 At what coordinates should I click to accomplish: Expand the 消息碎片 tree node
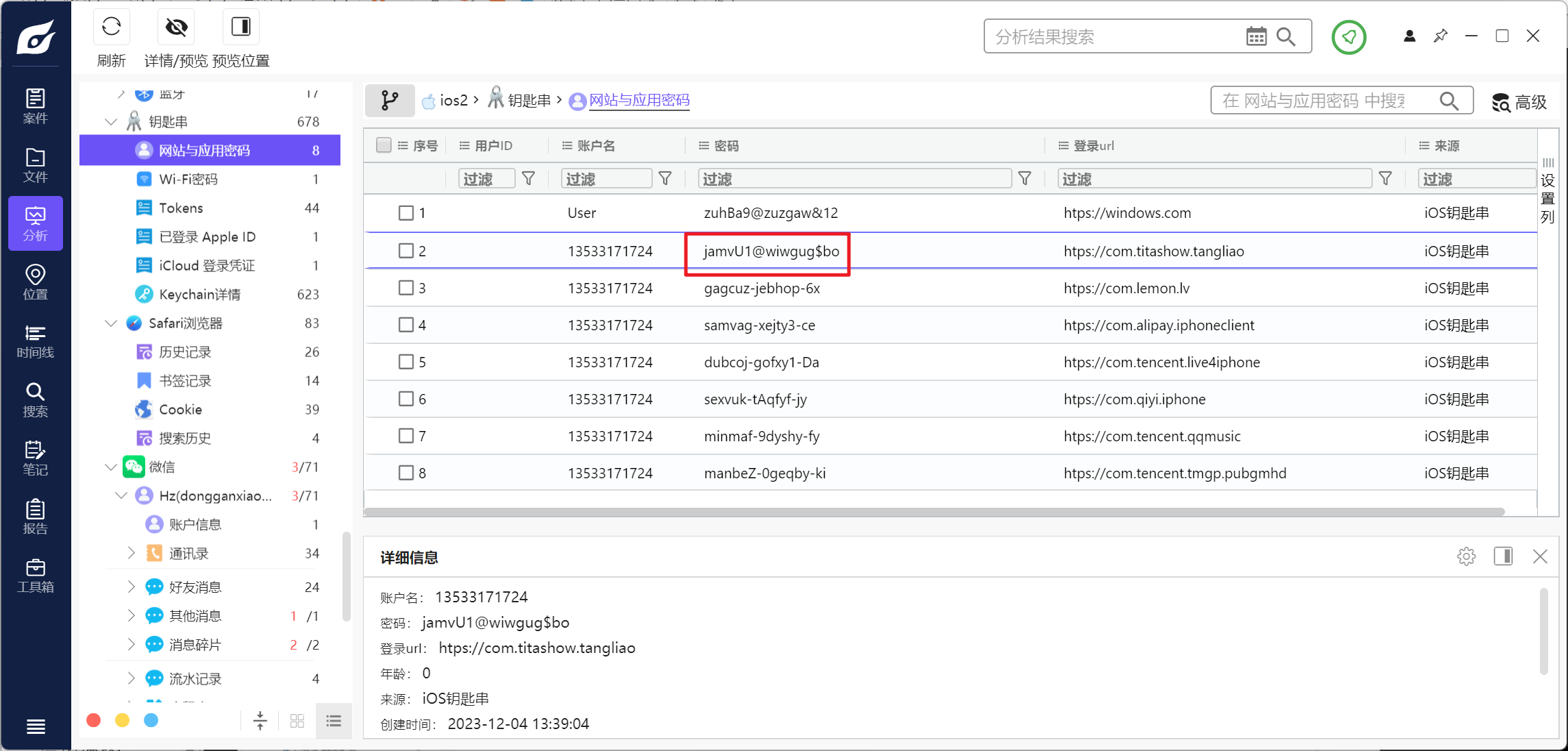point(131,644)
